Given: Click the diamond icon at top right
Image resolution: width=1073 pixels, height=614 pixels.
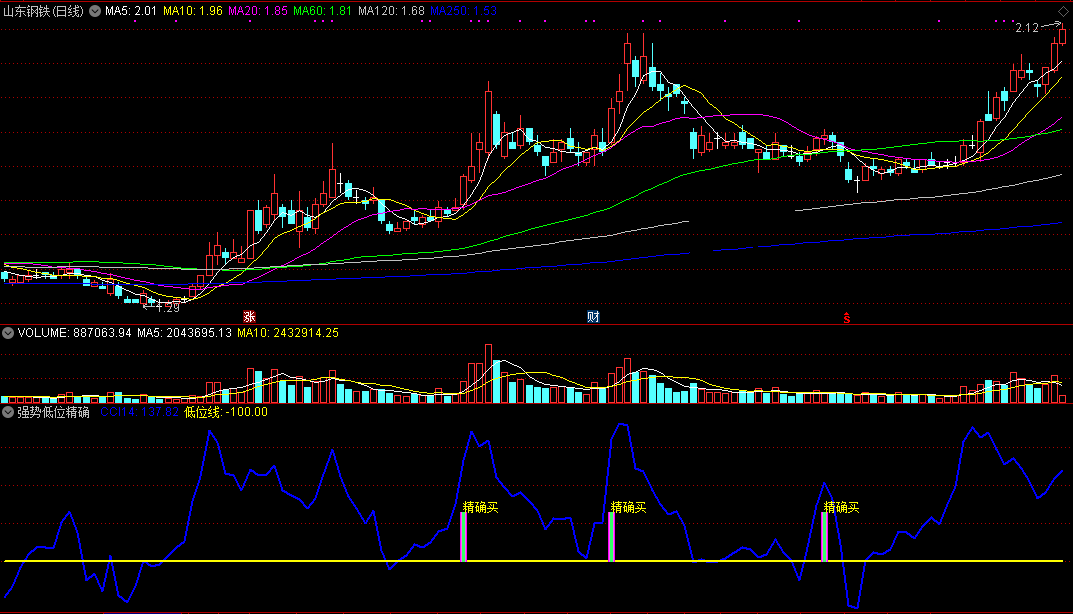Looking at the screenshot, I should coord(1063,12).
